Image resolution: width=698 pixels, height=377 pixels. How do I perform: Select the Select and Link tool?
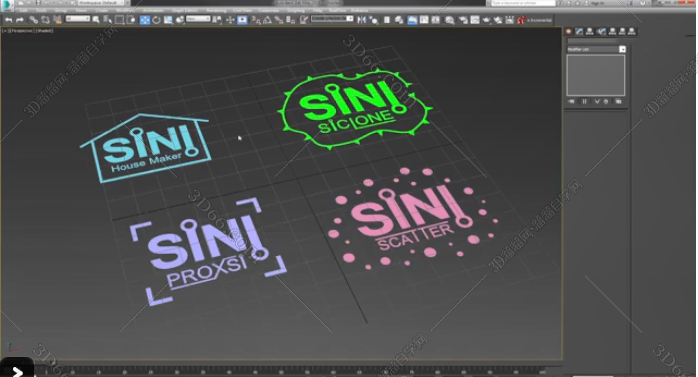[x=34, y=20]
